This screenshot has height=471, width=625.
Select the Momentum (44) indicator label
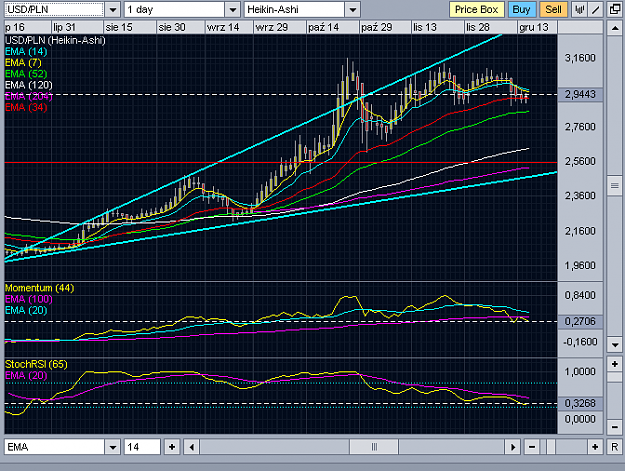(39, 288)
